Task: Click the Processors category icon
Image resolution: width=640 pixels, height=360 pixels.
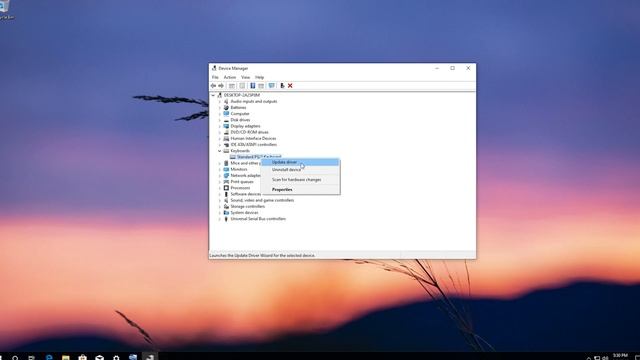Action: (226, 188)
